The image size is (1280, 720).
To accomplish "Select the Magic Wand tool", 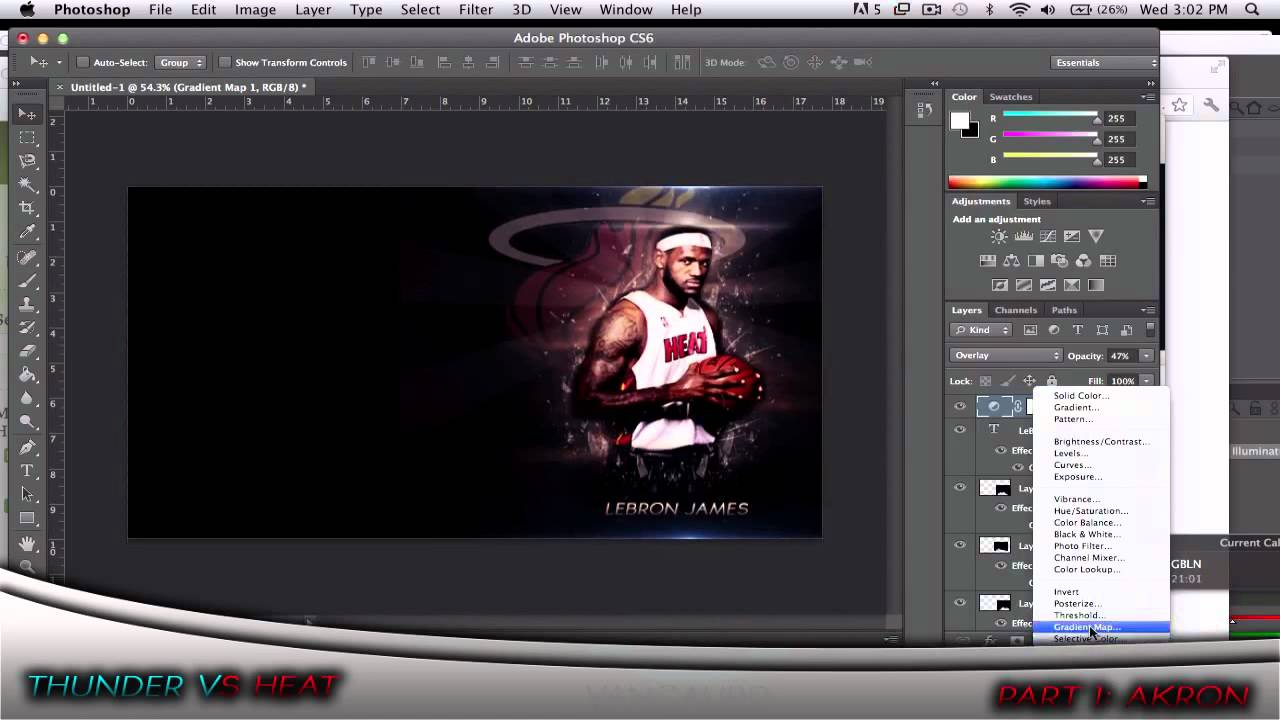I will [x=28, y=185].
